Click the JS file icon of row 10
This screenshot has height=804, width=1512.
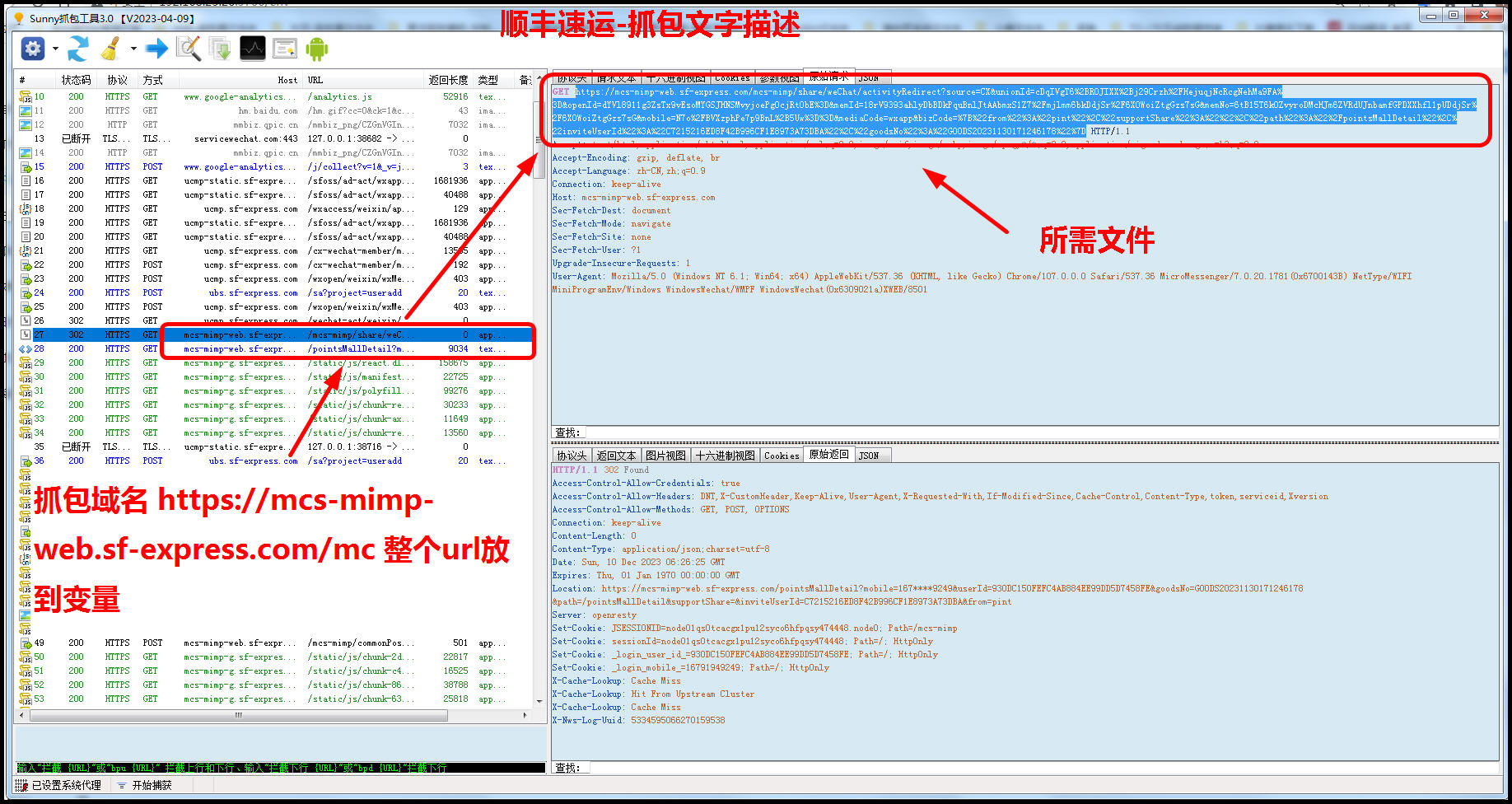[25, 96]
